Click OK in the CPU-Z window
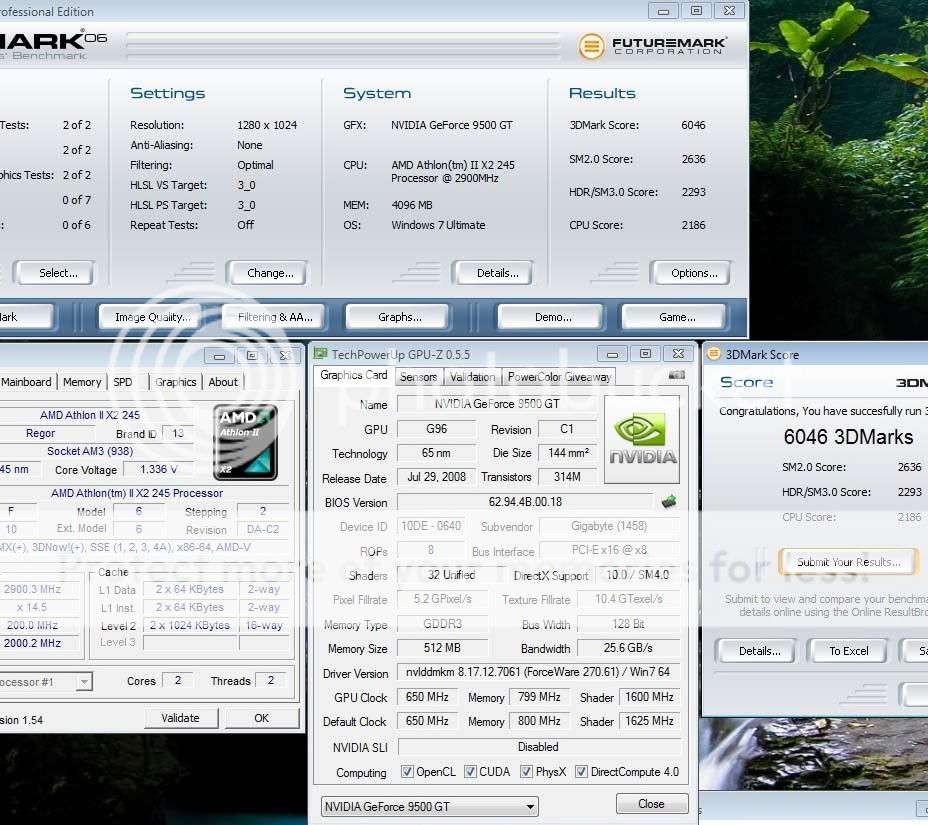 coord(262,718)
